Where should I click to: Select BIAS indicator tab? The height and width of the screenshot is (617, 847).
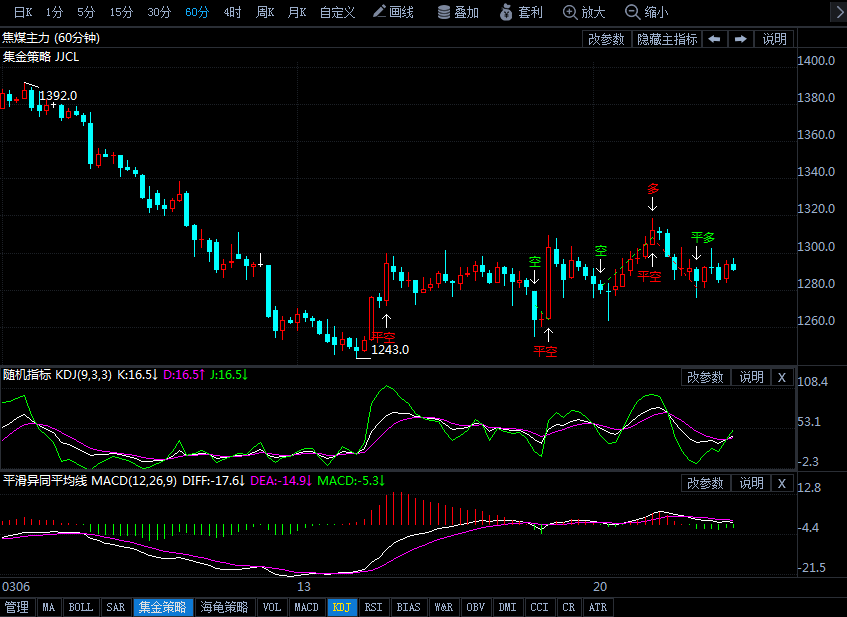pyautogui.click(x=408, y=607)
